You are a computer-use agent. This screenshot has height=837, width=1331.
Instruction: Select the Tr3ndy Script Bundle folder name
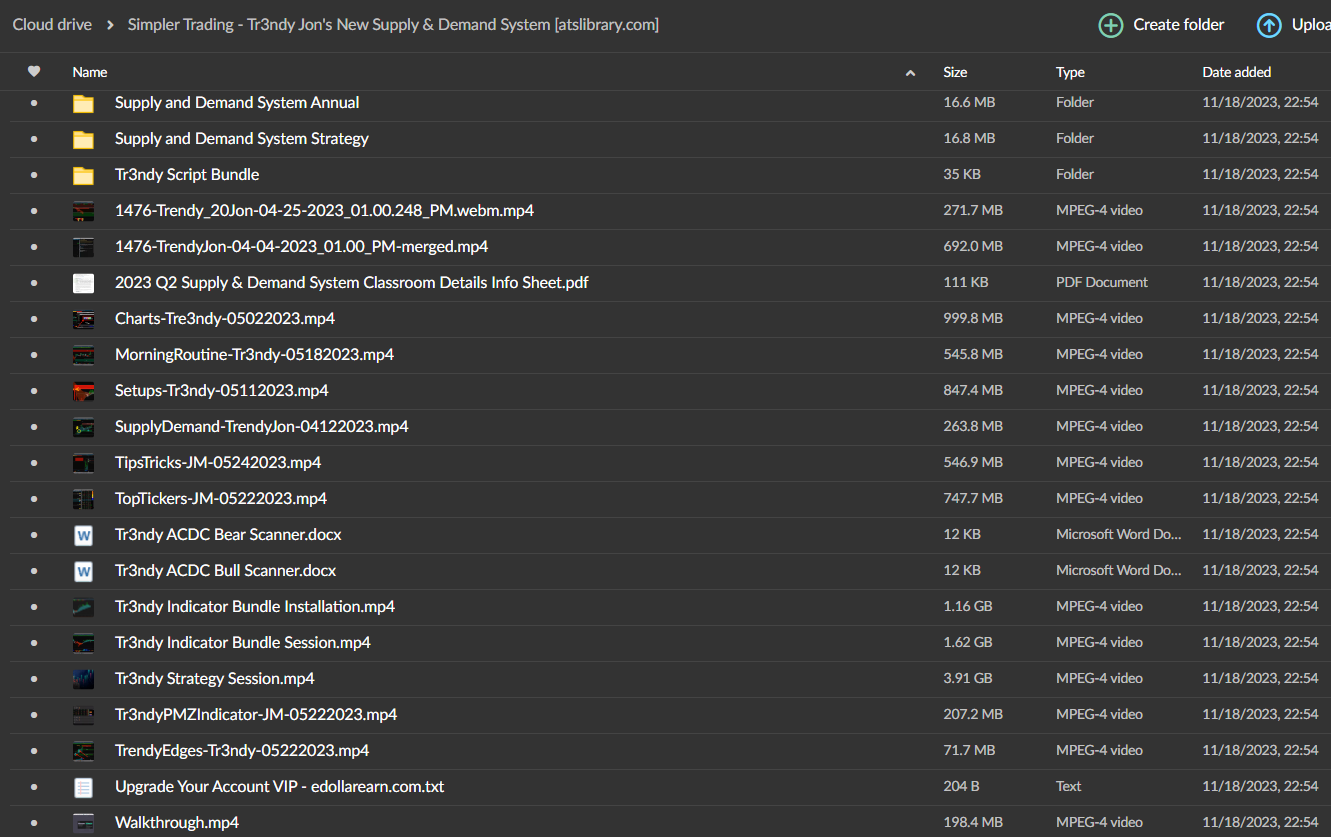point(187,175)
